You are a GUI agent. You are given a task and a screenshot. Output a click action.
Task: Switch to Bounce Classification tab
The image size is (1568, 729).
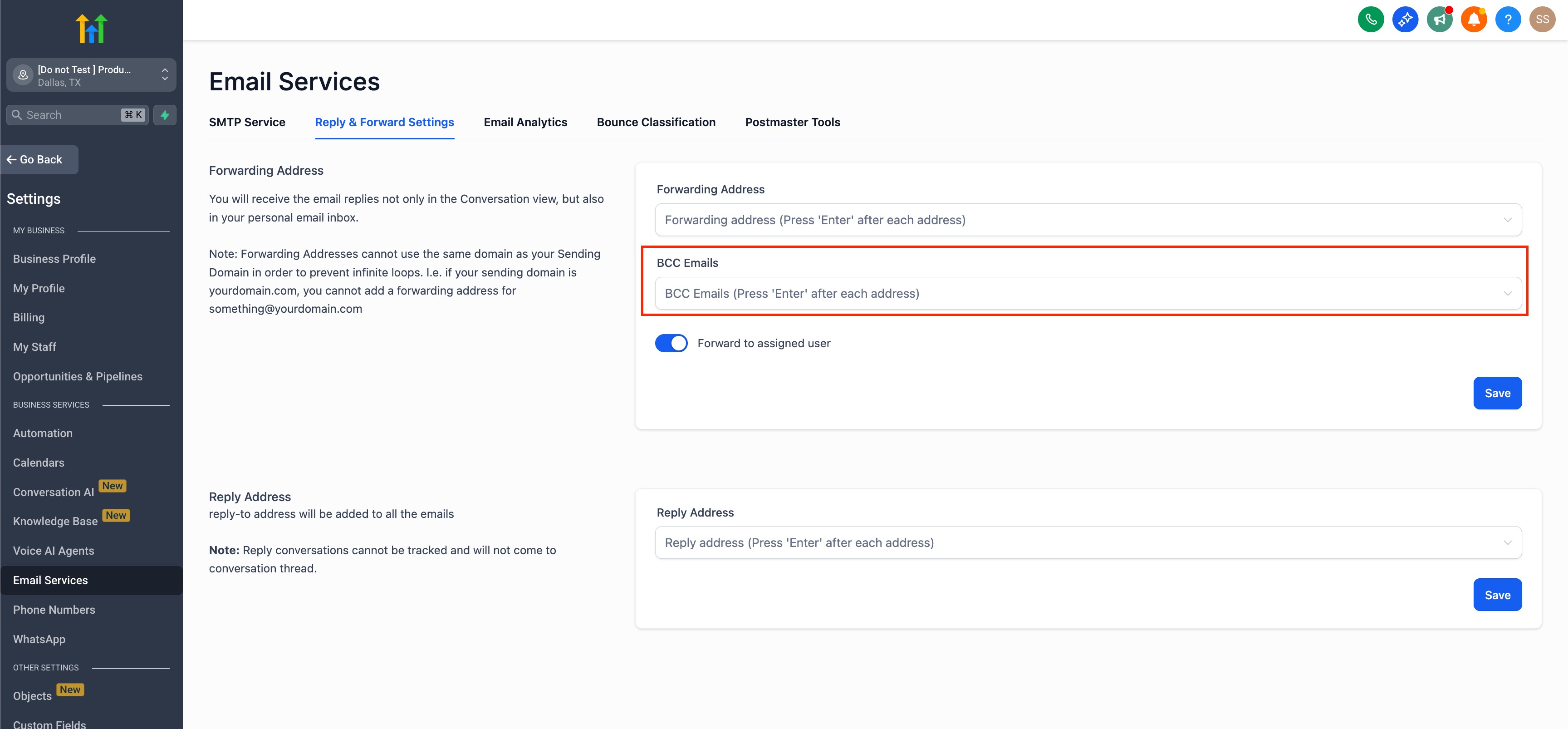coord(656,123)
